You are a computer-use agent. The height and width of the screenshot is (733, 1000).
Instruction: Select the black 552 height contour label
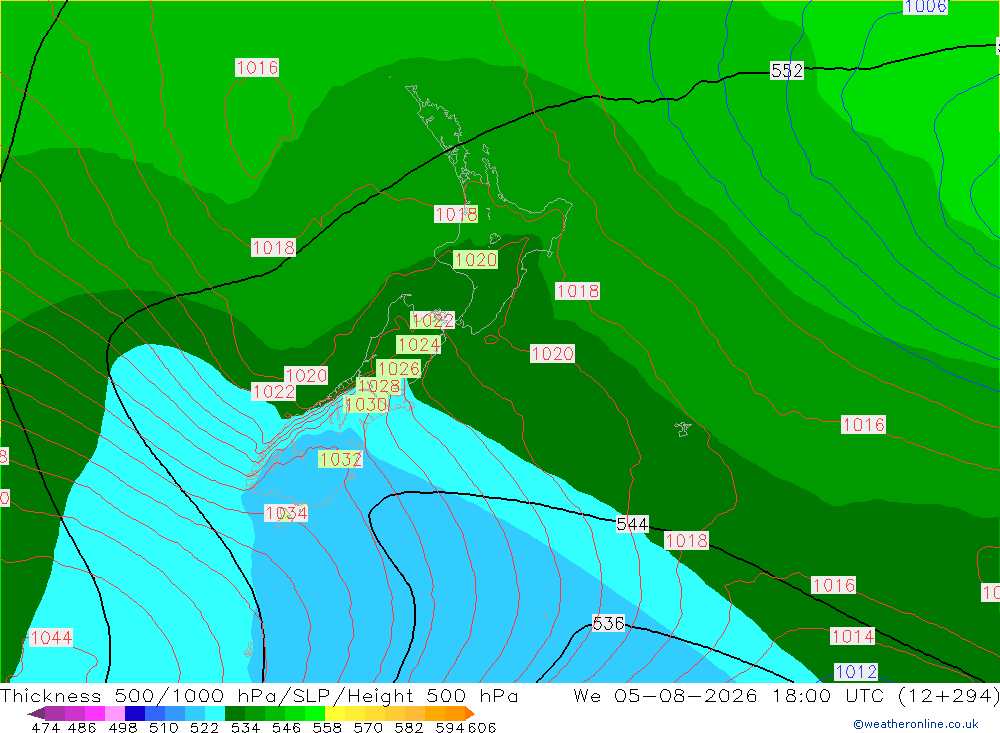pyautogui.click(x=787, y=70)
